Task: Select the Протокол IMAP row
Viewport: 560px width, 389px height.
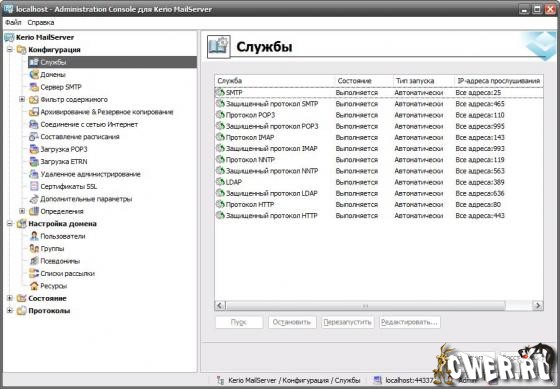Action: click(x=379, y=138)
